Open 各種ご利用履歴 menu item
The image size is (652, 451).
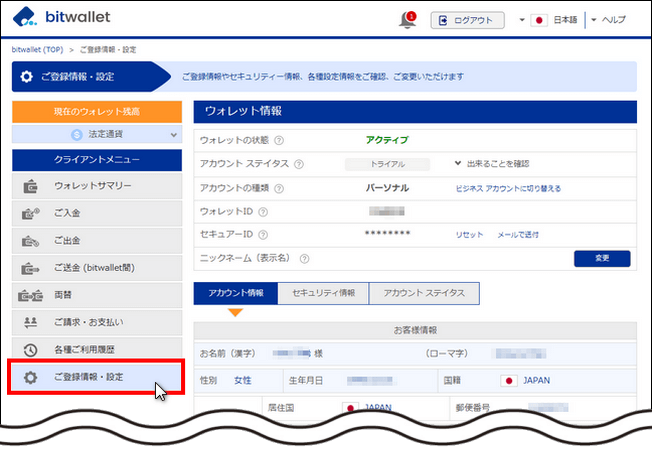click(x=97, y=349)
